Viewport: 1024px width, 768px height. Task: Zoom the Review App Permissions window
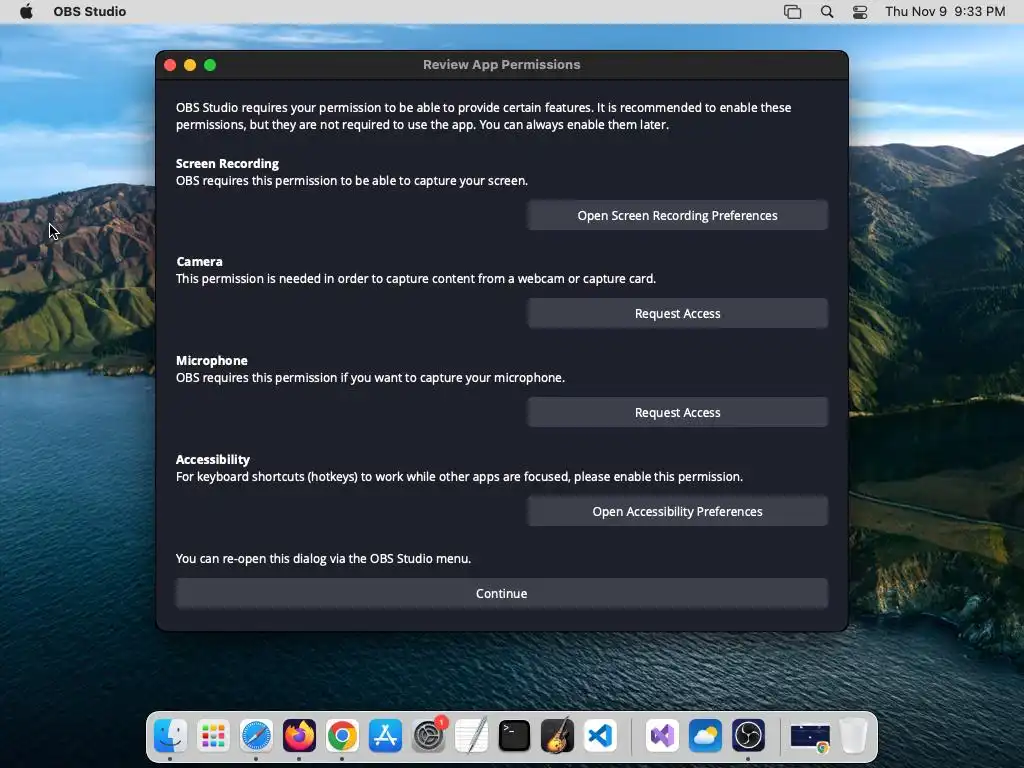click(210, 65)
